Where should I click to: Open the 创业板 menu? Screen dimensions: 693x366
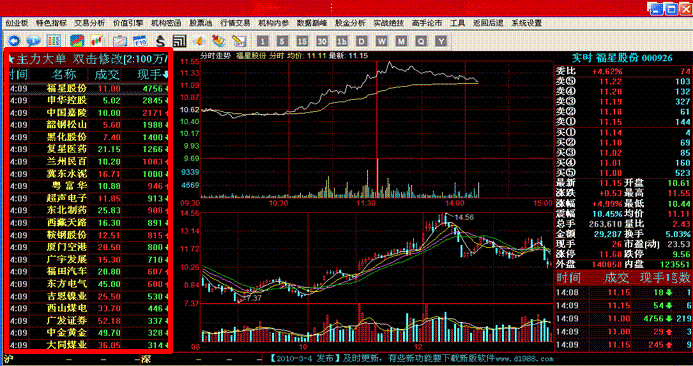tap(17, 23)
